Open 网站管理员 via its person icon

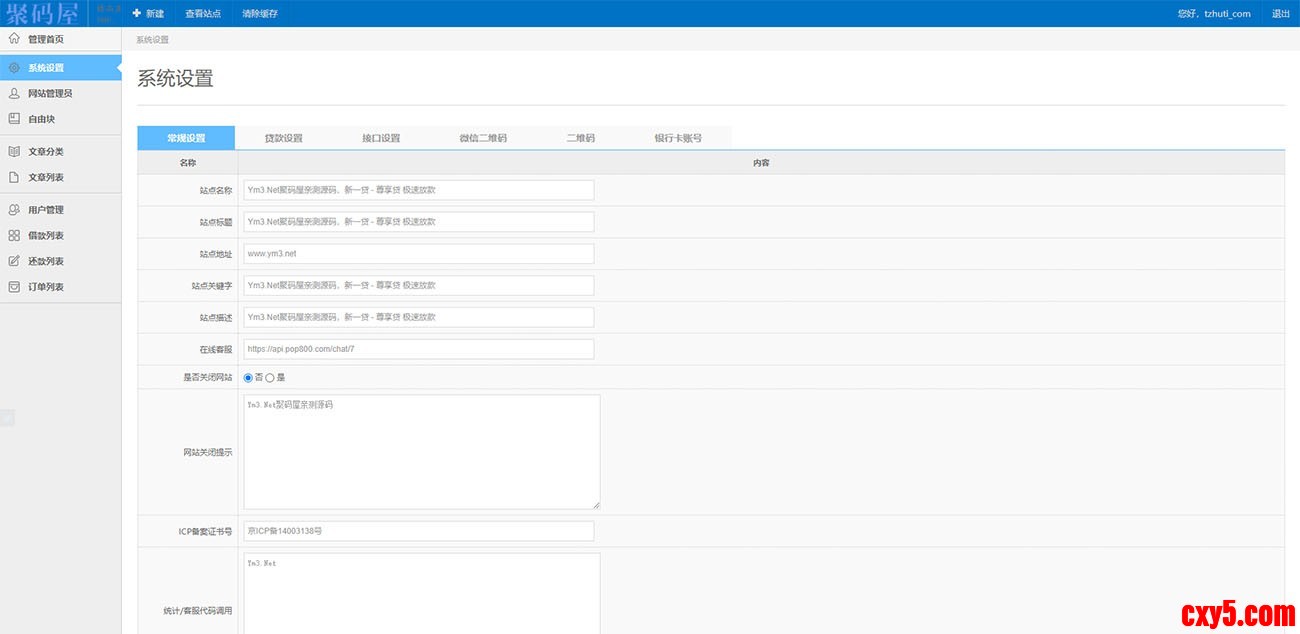14,93
